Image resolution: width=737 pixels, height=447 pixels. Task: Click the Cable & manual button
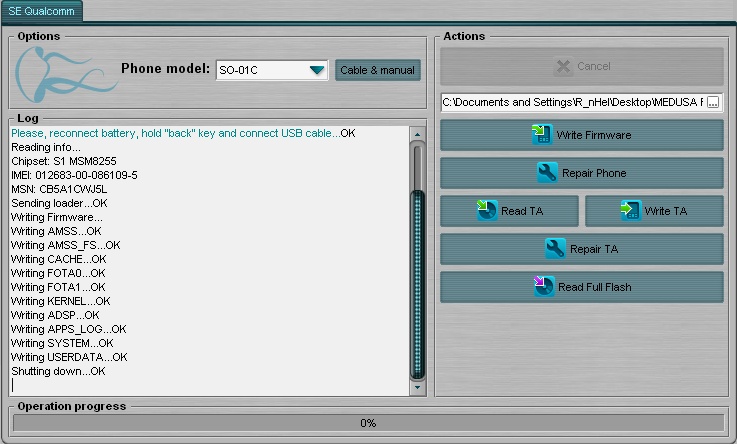click(377, 70)
